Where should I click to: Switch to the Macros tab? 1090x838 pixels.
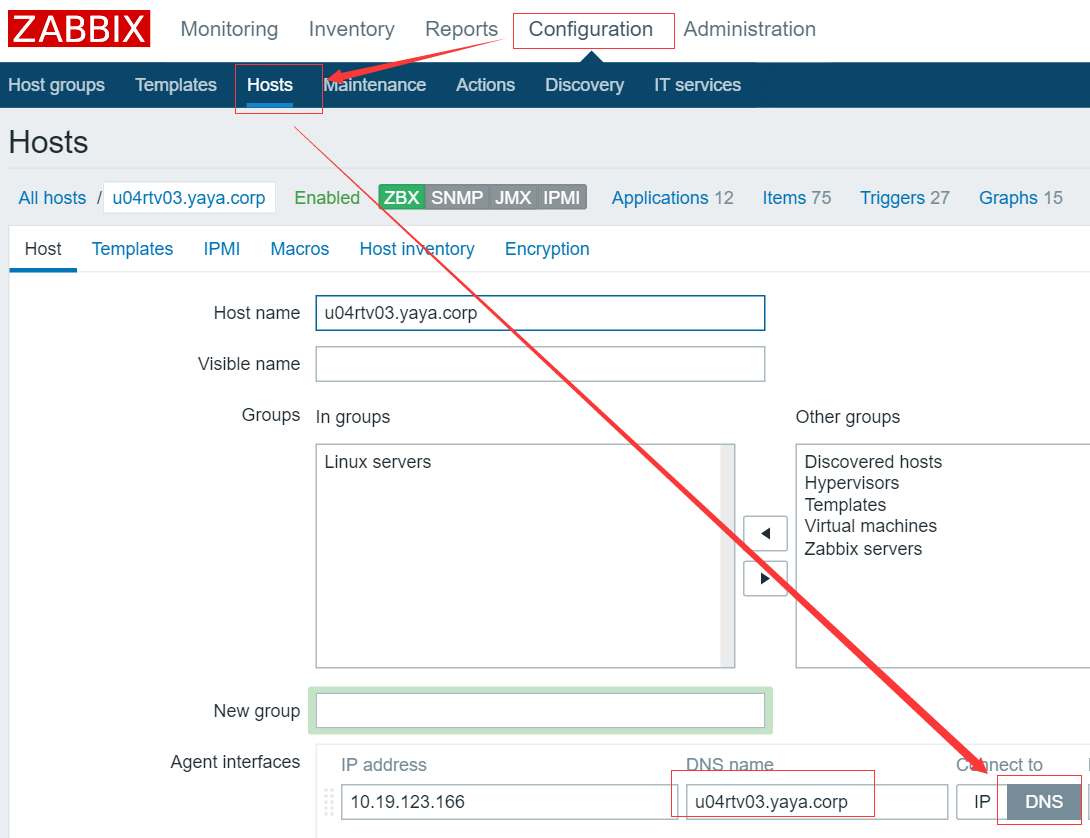pos(299,248)
